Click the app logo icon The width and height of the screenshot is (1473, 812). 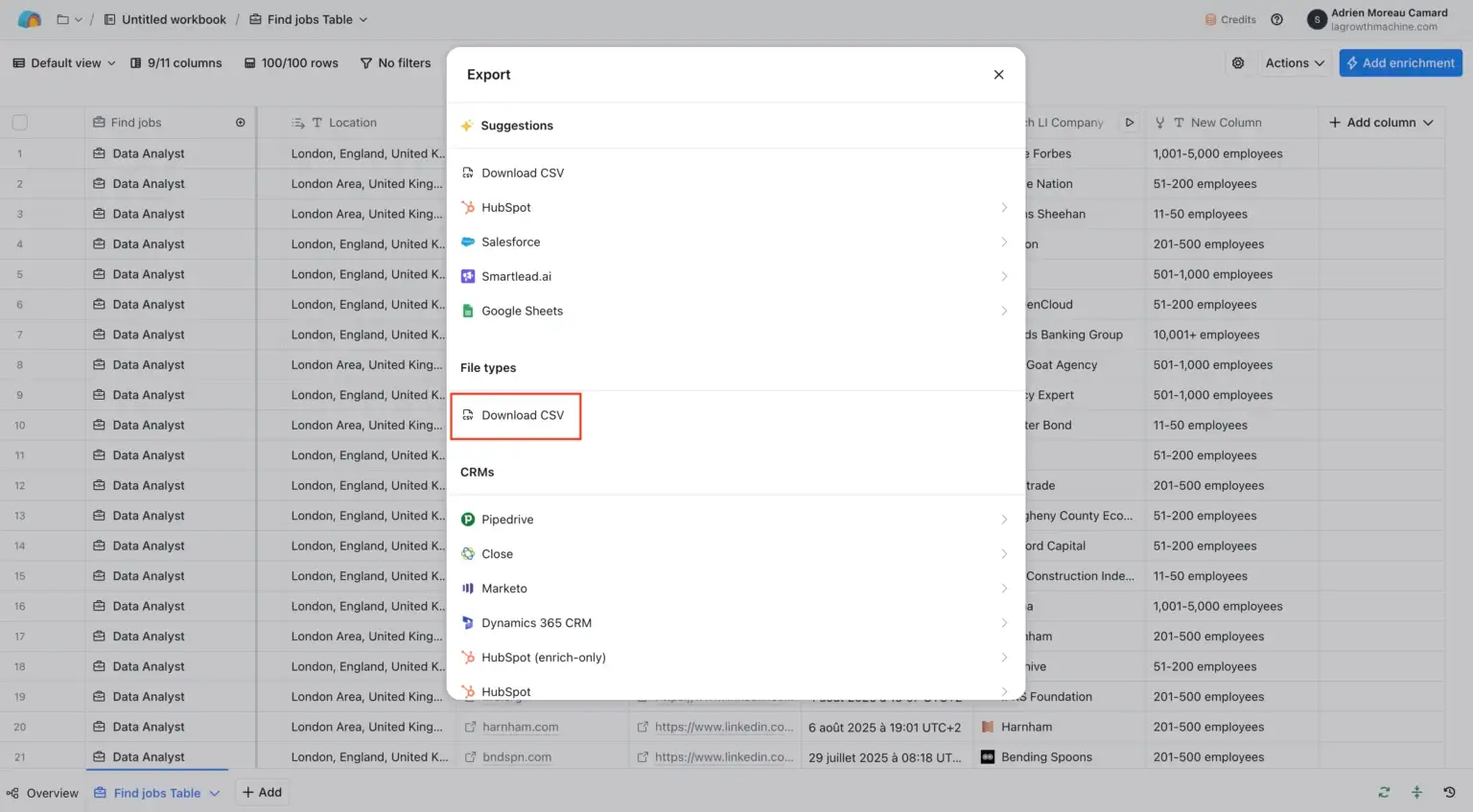[30, 19]
